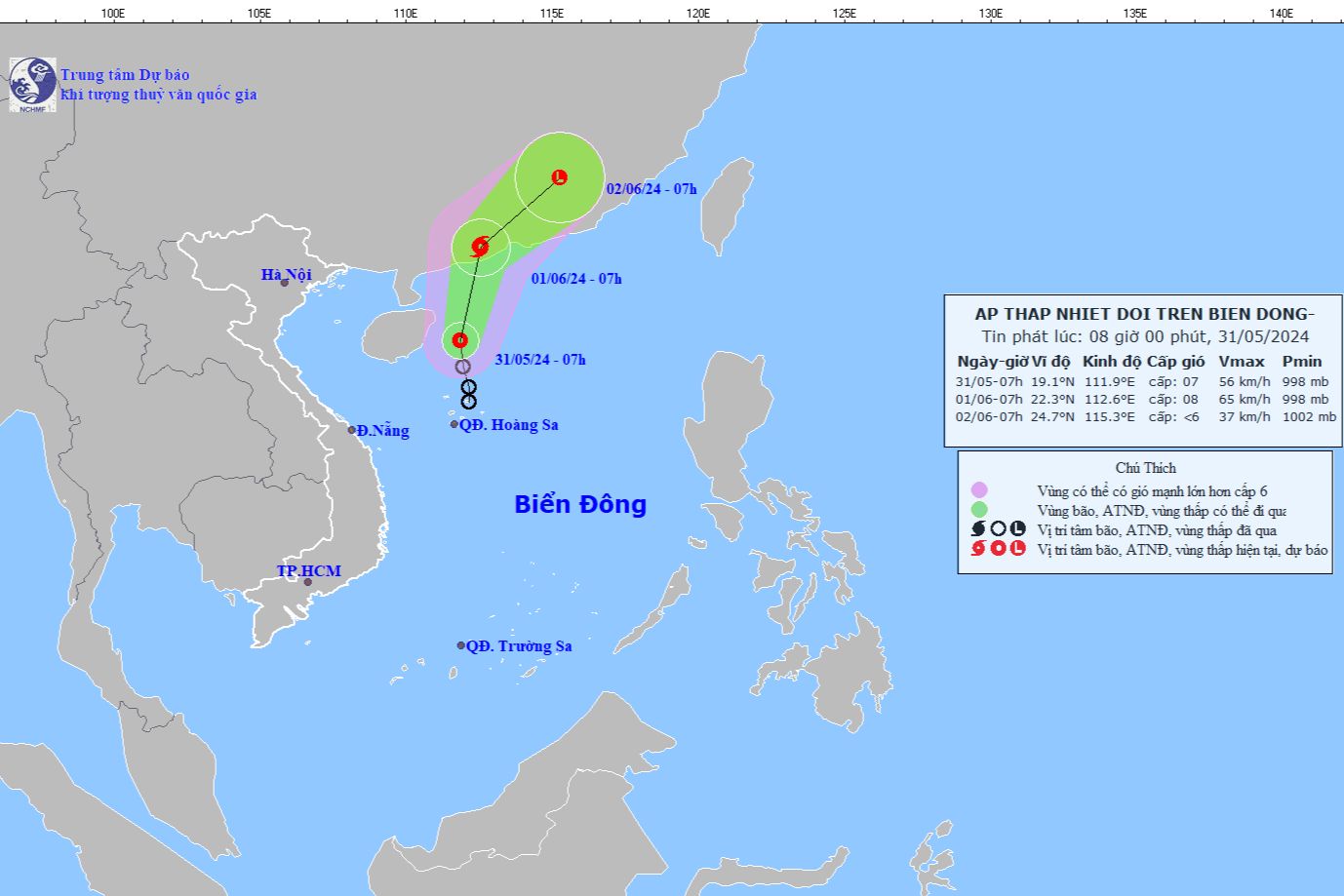Screen dimensions: 1344x896
Task: Click the Hà Nội label
Action: pos(286,275)
